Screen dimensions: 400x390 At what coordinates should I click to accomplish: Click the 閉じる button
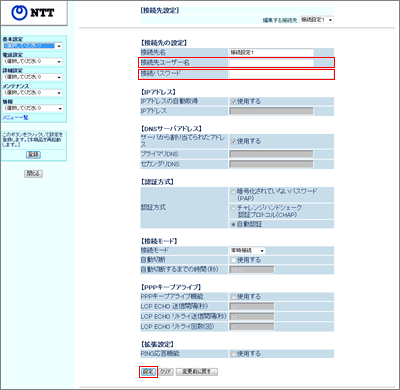pos(33,173)
